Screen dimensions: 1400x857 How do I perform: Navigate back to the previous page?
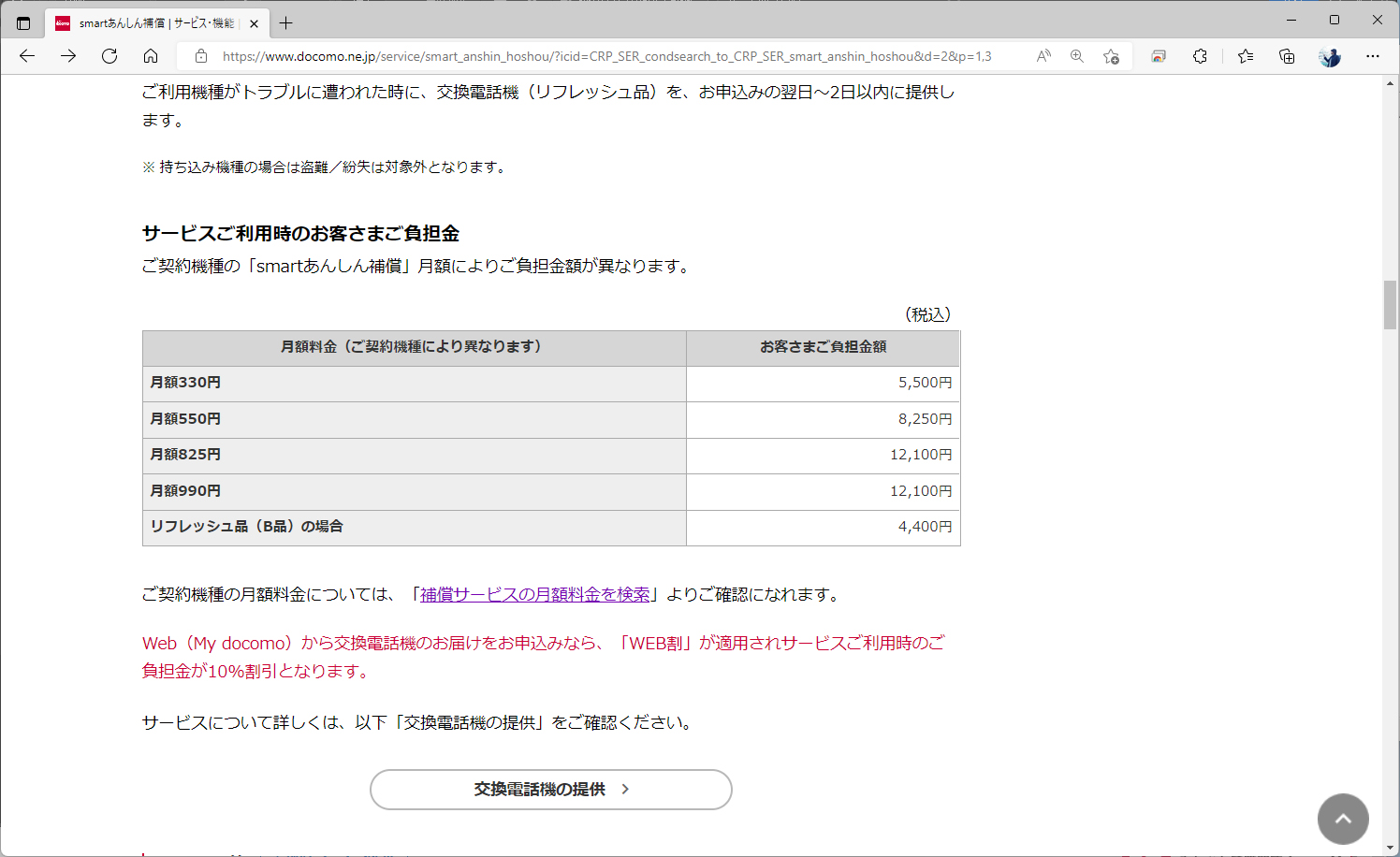26,56
